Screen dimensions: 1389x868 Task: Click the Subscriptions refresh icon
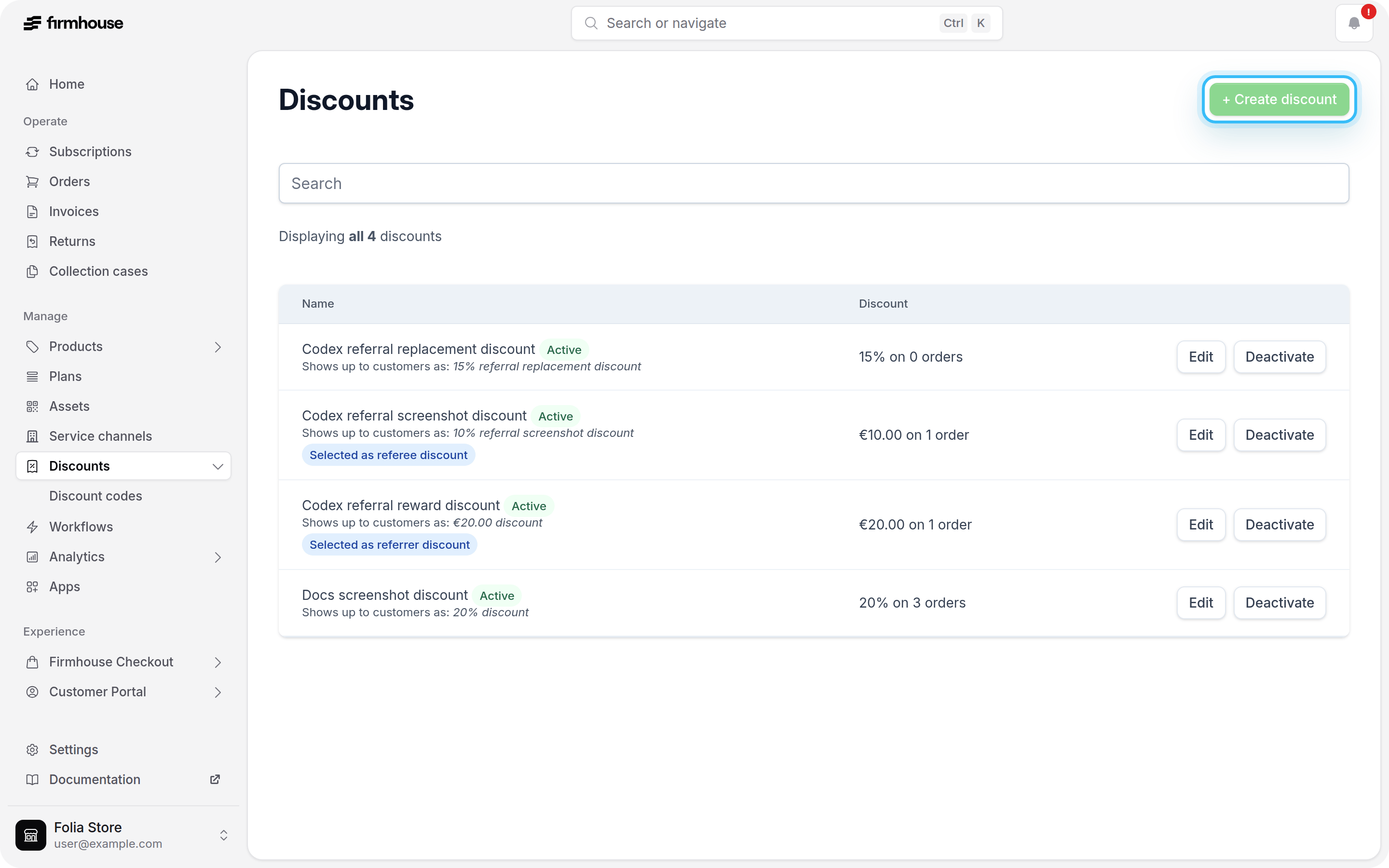(33, 151)
